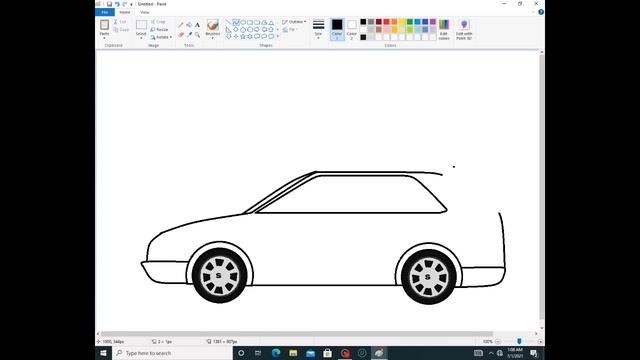
Task: Click the Redo arrow in title bar
Action: pyautogui.click(x=125, y=4)
